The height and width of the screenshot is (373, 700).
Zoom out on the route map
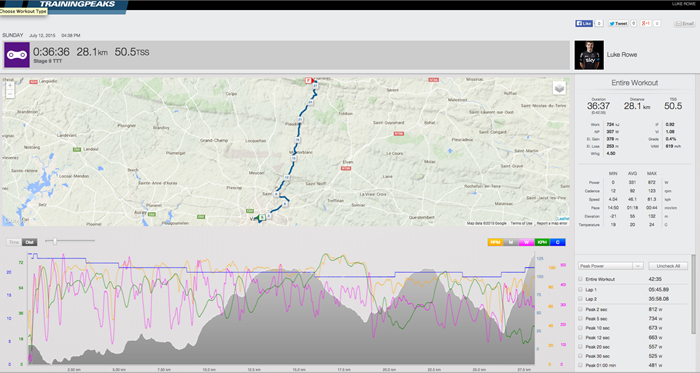[10, 94]
